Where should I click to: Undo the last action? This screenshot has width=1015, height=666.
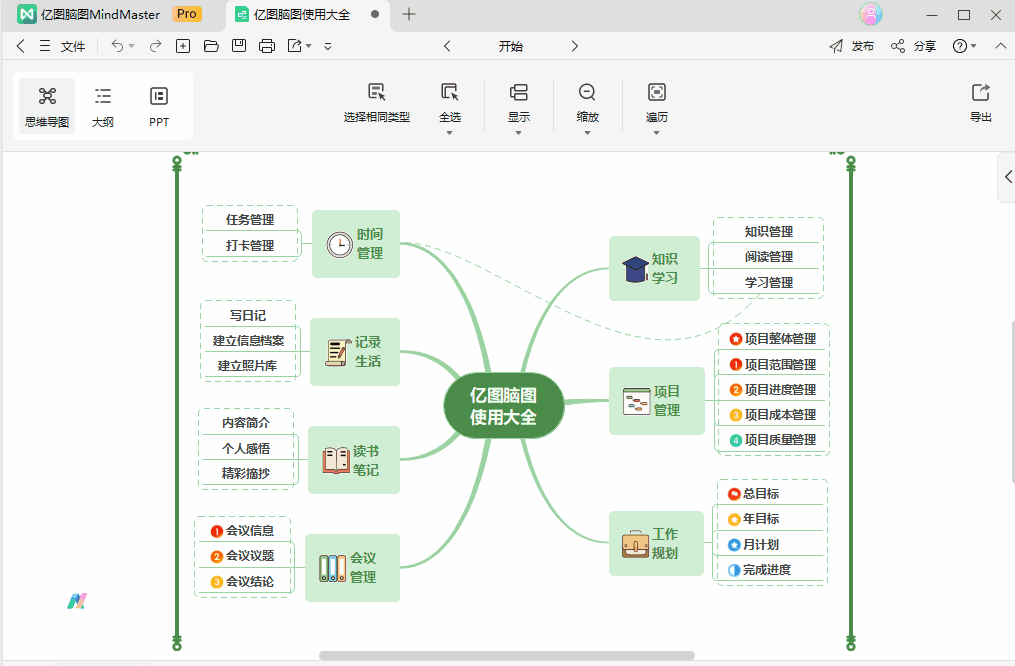tap(117, 46)
